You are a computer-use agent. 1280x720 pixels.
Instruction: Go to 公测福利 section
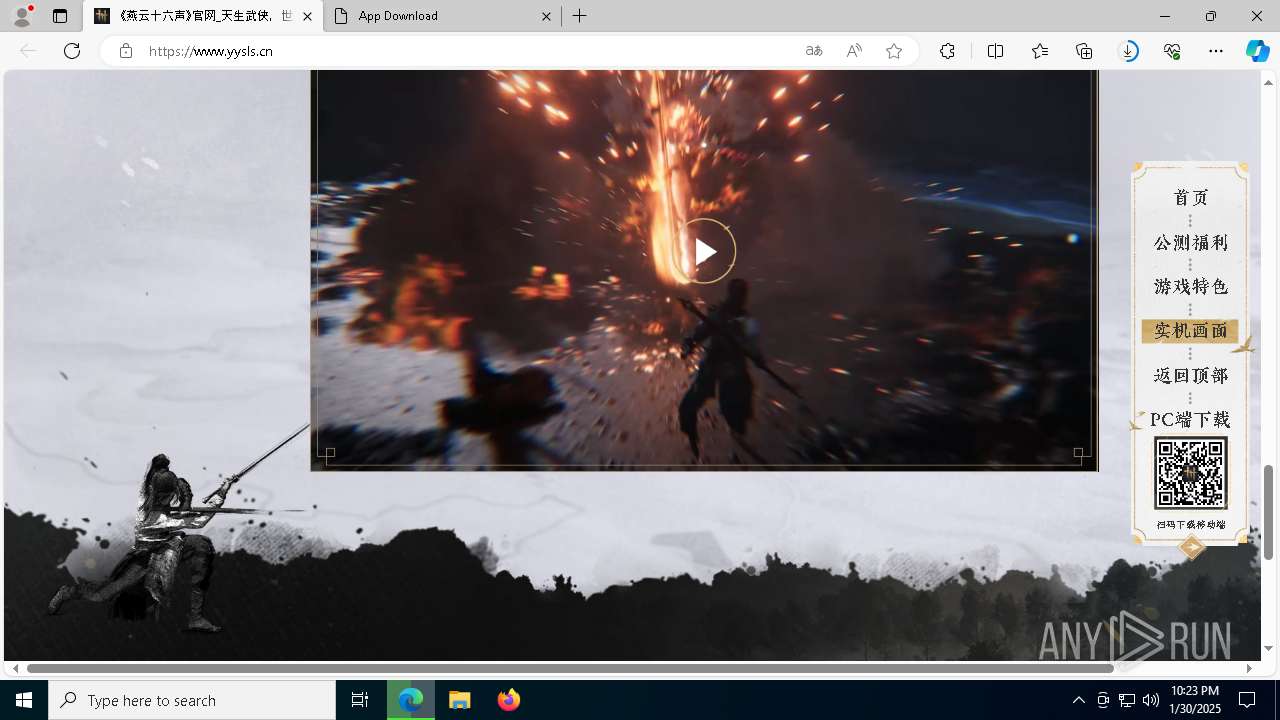1190,243
